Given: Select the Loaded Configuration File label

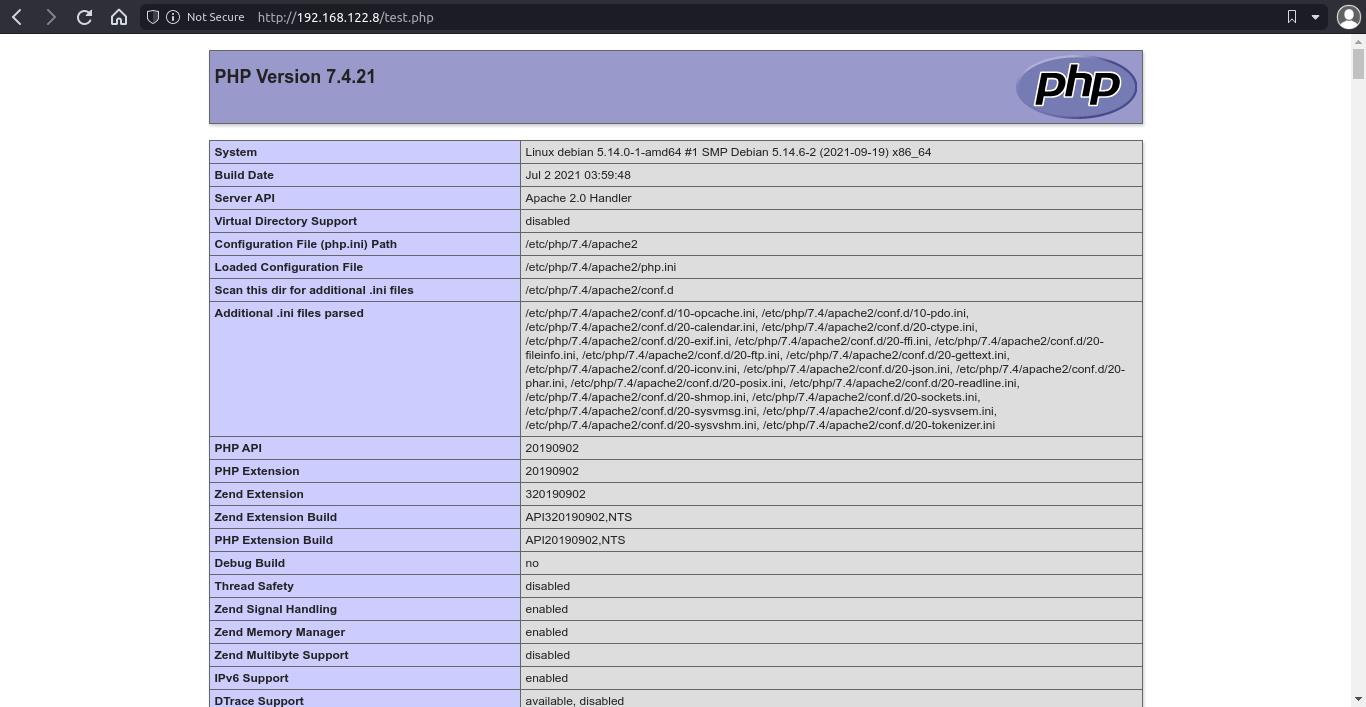Looking at the screenshot, I should point(289,267).
